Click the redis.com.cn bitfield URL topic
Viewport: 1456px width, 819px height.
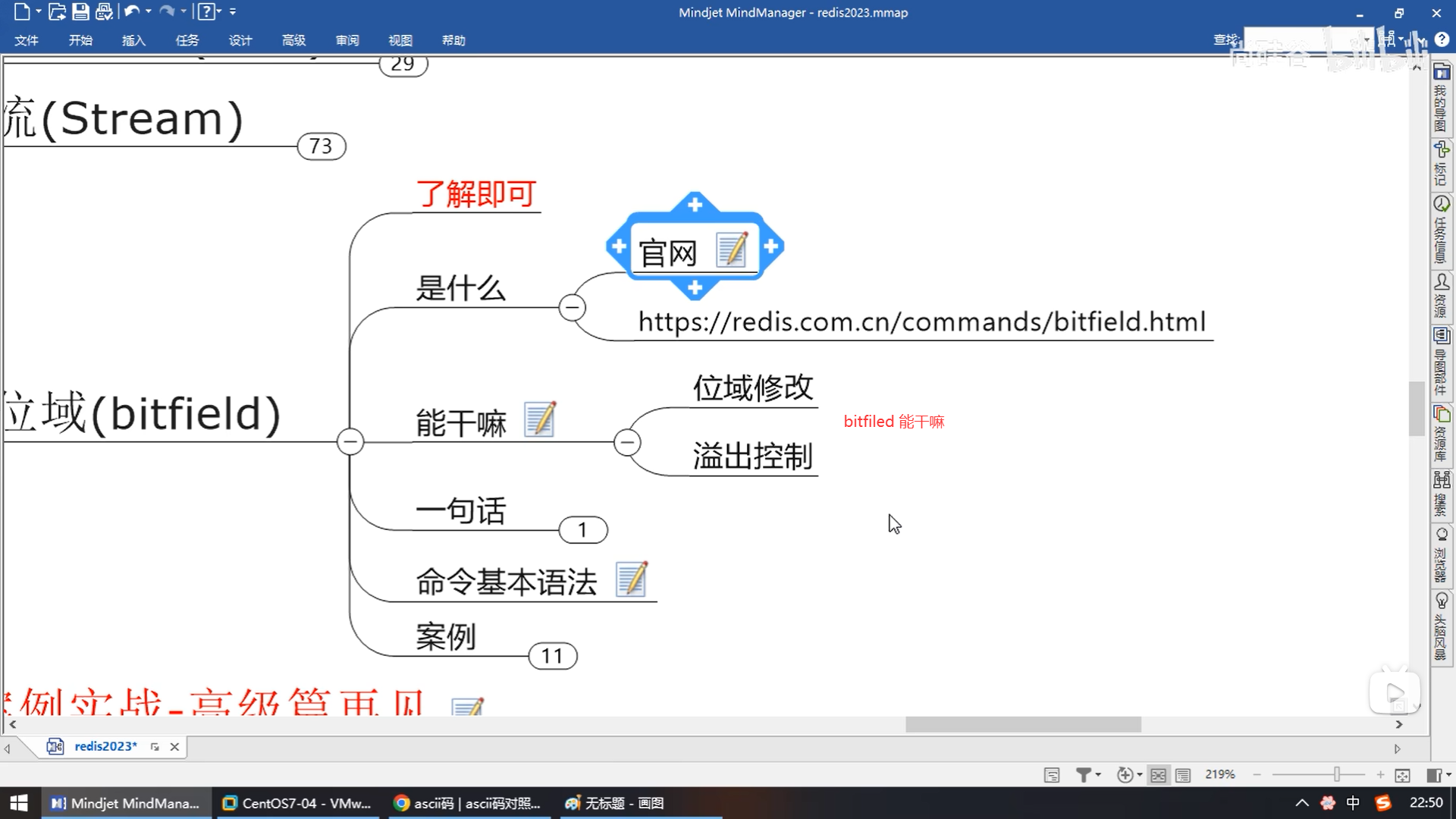[921, 322]
